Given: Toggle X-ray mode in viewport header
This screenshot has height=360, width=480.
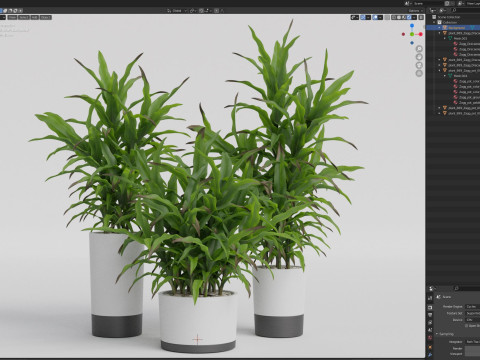Looking at the screenshot, I should pyautogui.click(x=387, y=17).
